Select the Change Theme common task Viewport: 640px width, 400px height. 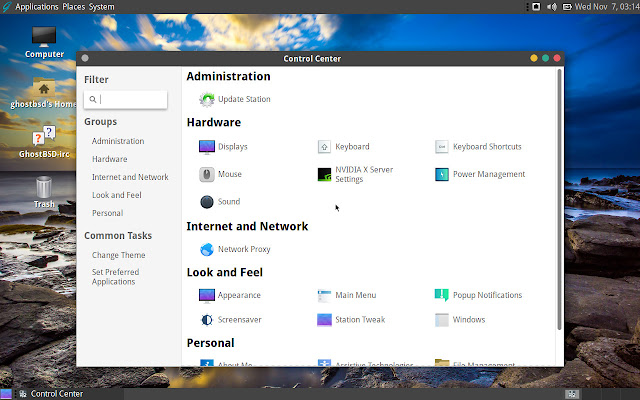(118, 255)
